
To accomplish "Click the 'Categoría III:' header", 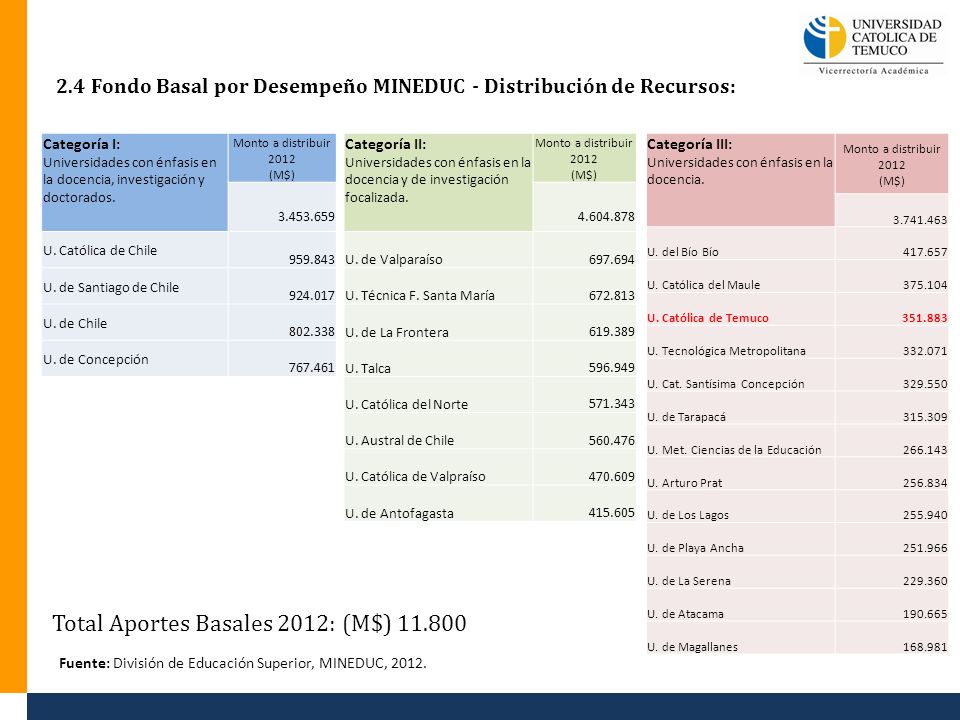I will point(689,144).
